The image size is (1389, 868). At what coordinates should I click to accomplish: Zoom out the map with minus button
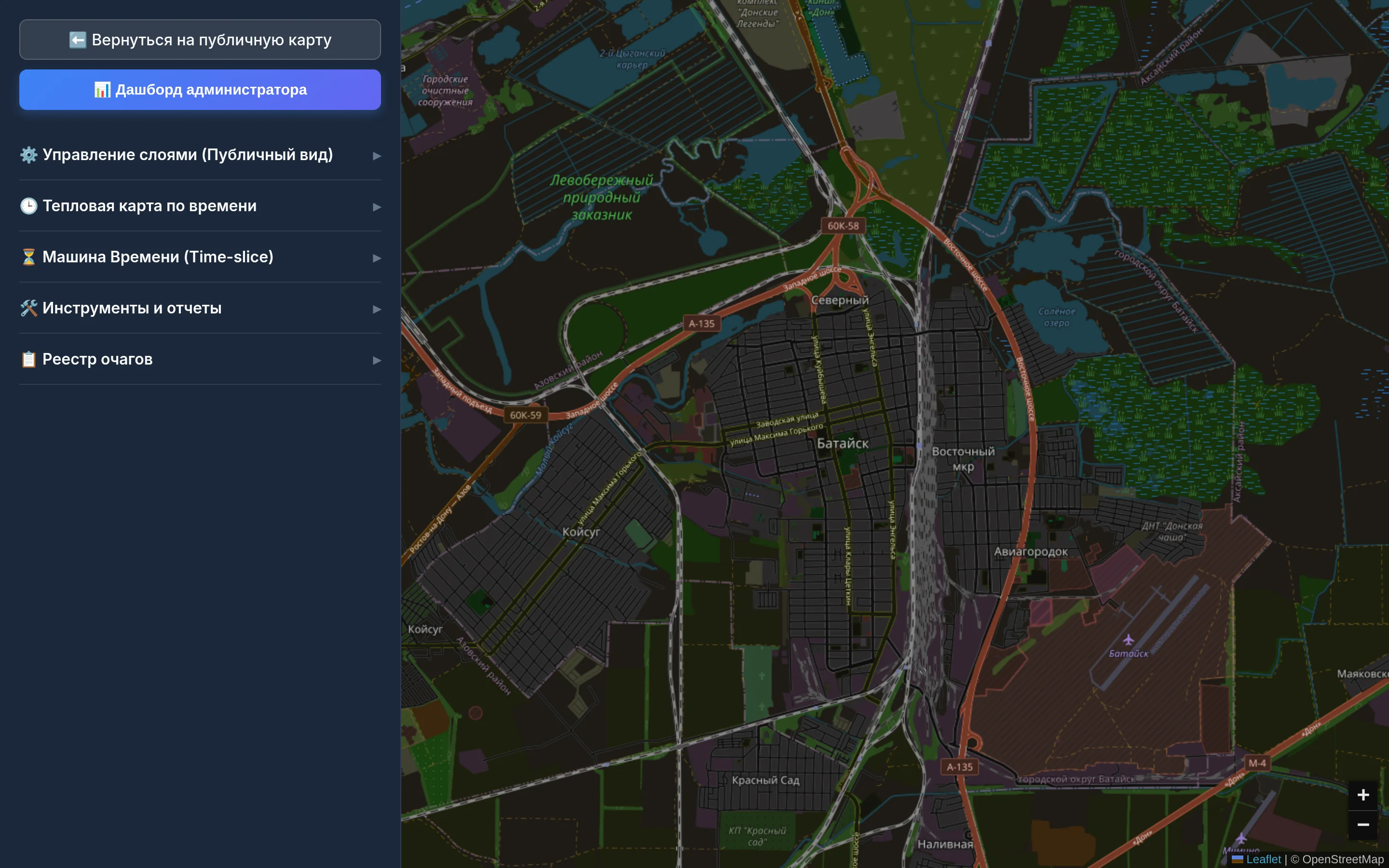pos(1362,825)
